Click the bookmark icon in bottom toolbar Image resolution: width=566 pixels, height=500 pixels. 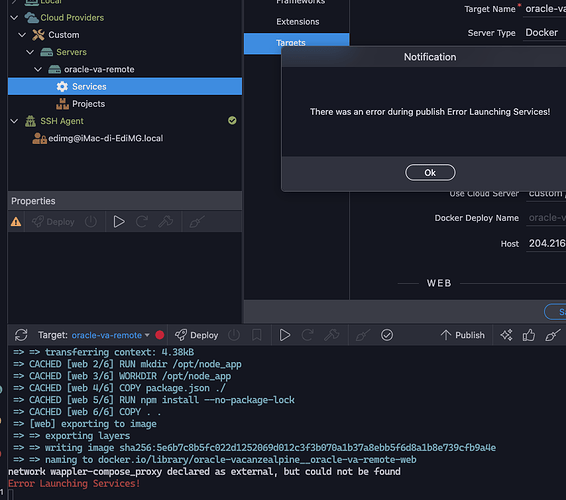coord(257,335)
